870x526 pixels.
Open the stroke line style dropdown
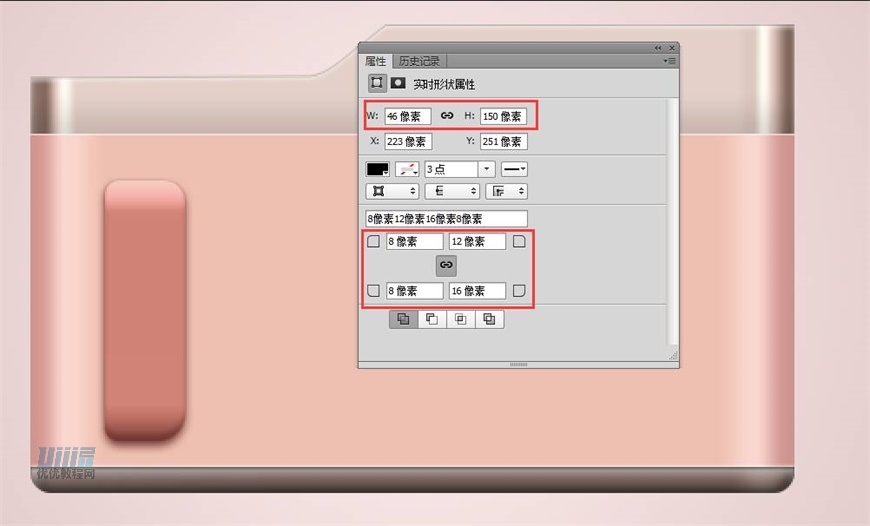pyautogui.click(x=514, y=169)
